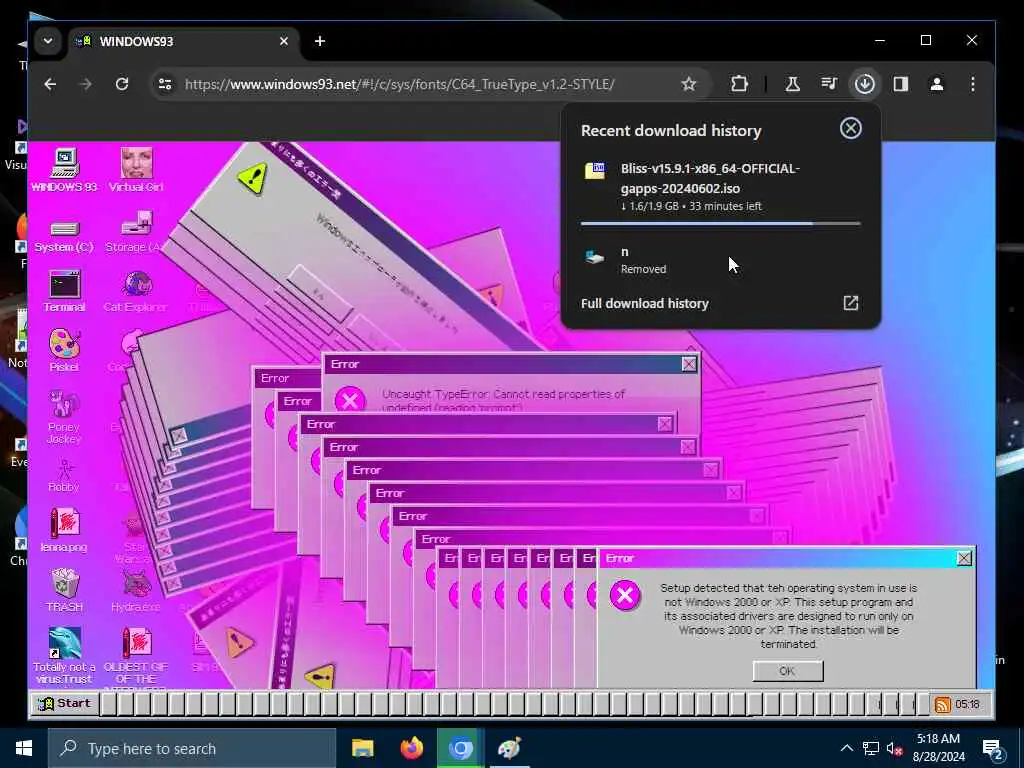
Task: Open Full download history link
Action: pos(720,303)
